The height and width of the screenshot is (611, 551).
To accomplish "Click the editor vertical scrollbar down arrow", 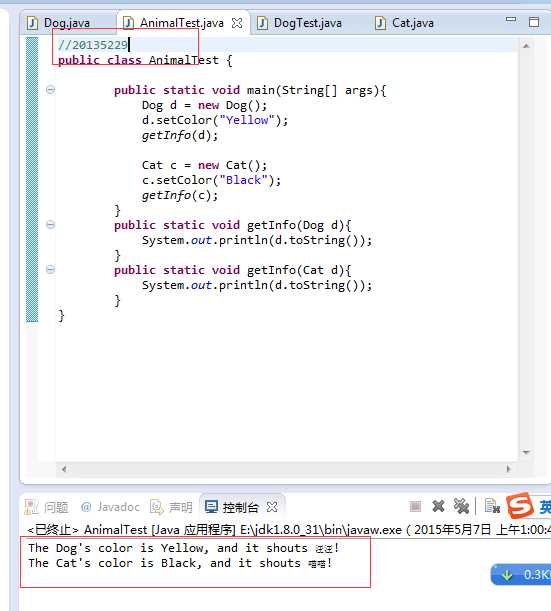I will (x=526, y=452).
